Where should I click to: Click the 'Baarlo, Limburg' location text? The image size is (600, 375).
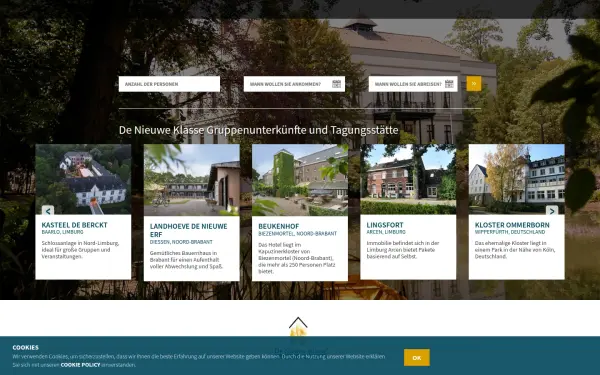point(62,232)
